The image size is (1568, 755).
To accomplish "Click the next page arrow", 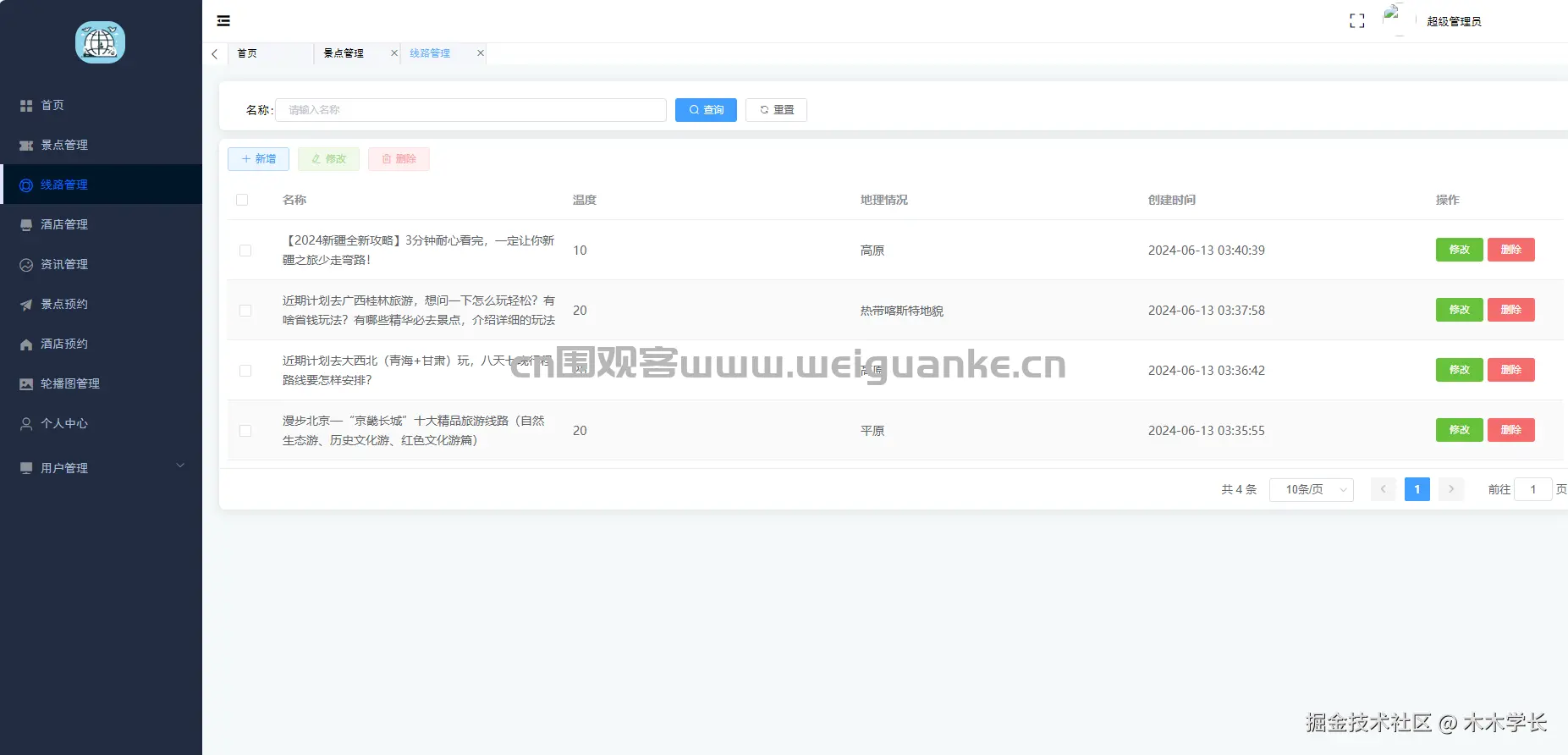I will pos(1451,489).
